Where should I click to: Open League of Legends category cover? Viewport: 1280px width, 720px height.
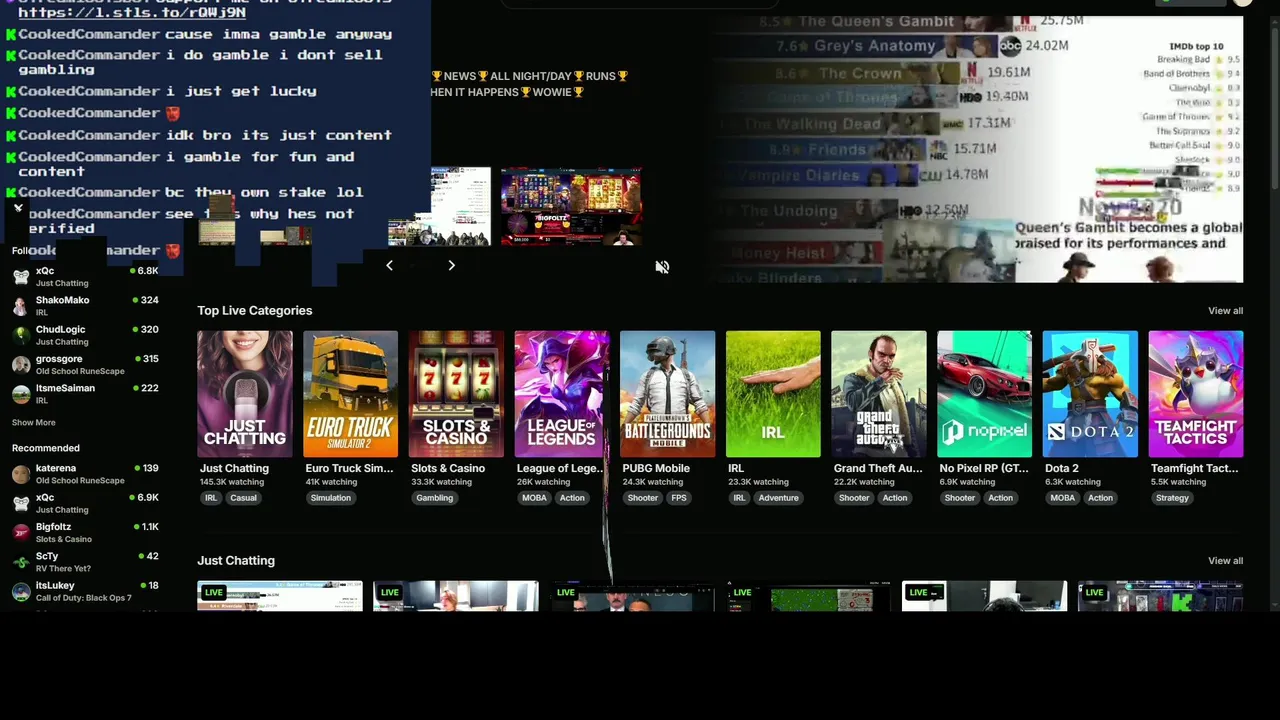click(x=562, y=394)
